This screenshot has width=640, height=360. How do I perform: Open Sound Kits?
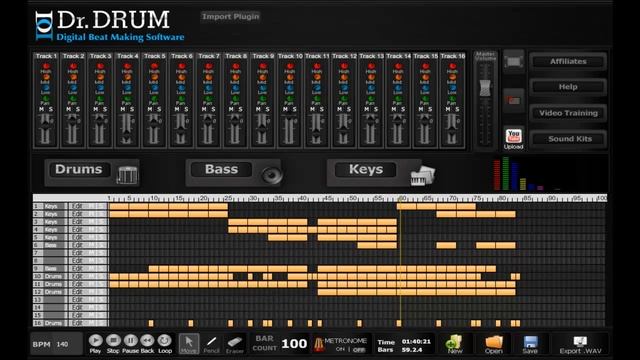(x=568, y=139)
